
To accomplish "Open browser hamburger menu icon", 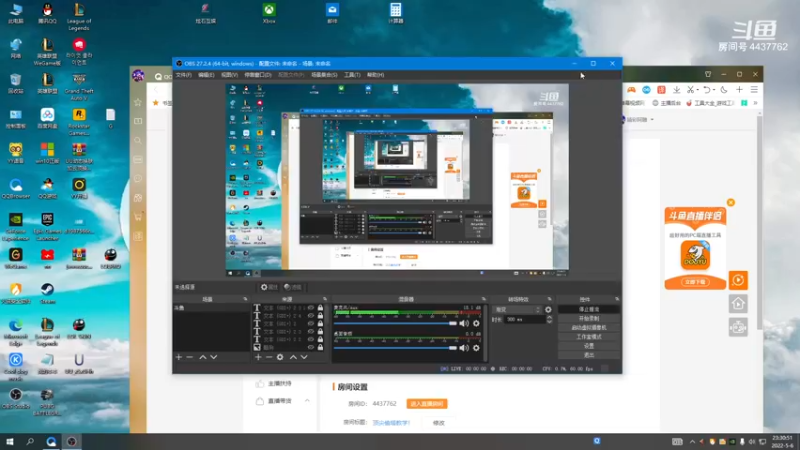I will point(754,90).
